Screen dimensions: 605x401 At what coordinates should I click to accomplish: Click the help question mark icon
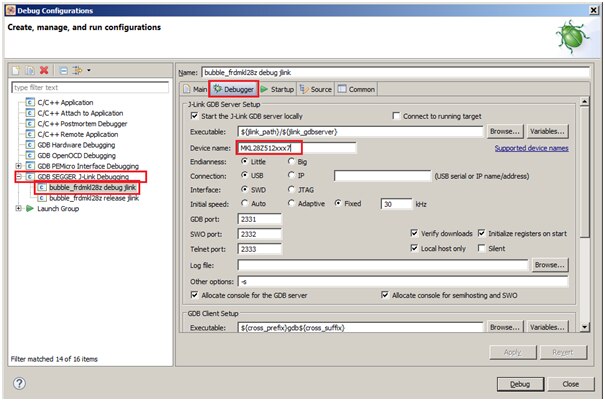19,384
